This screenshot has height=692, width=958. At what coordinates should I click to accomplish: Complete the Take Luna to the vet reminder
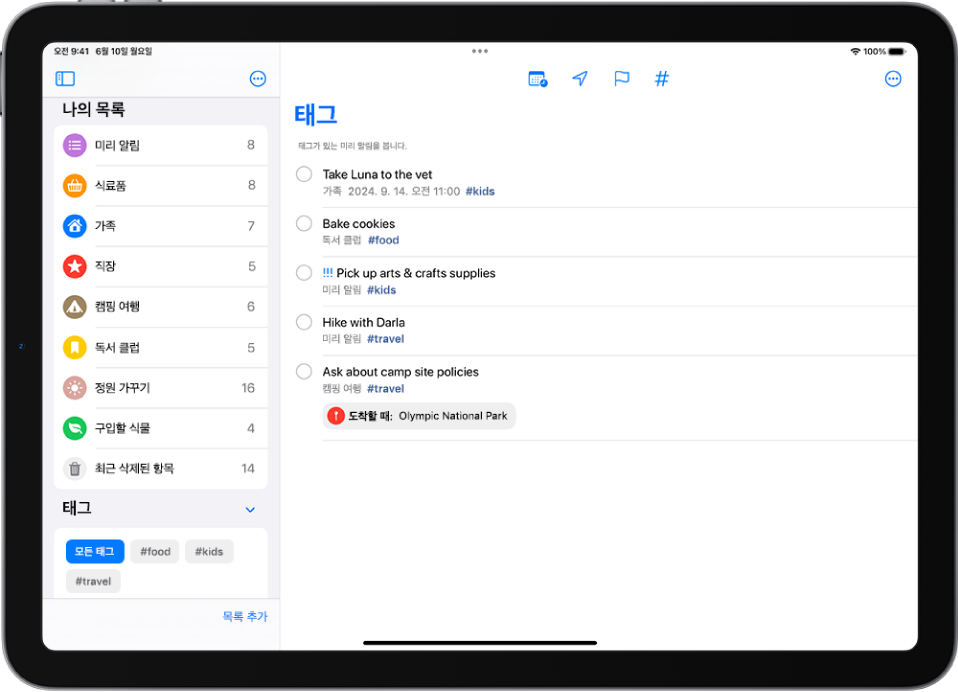tap(304, 174)
